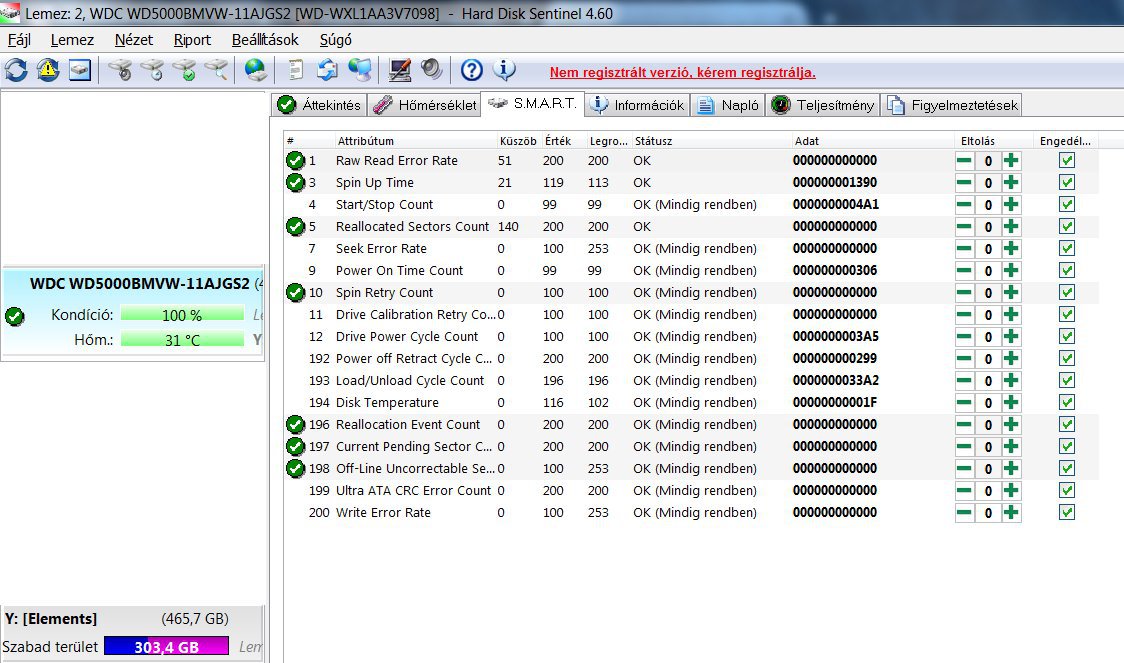Toggle enable checkbox for Start/Stop Count

[x=1067, y=204]
